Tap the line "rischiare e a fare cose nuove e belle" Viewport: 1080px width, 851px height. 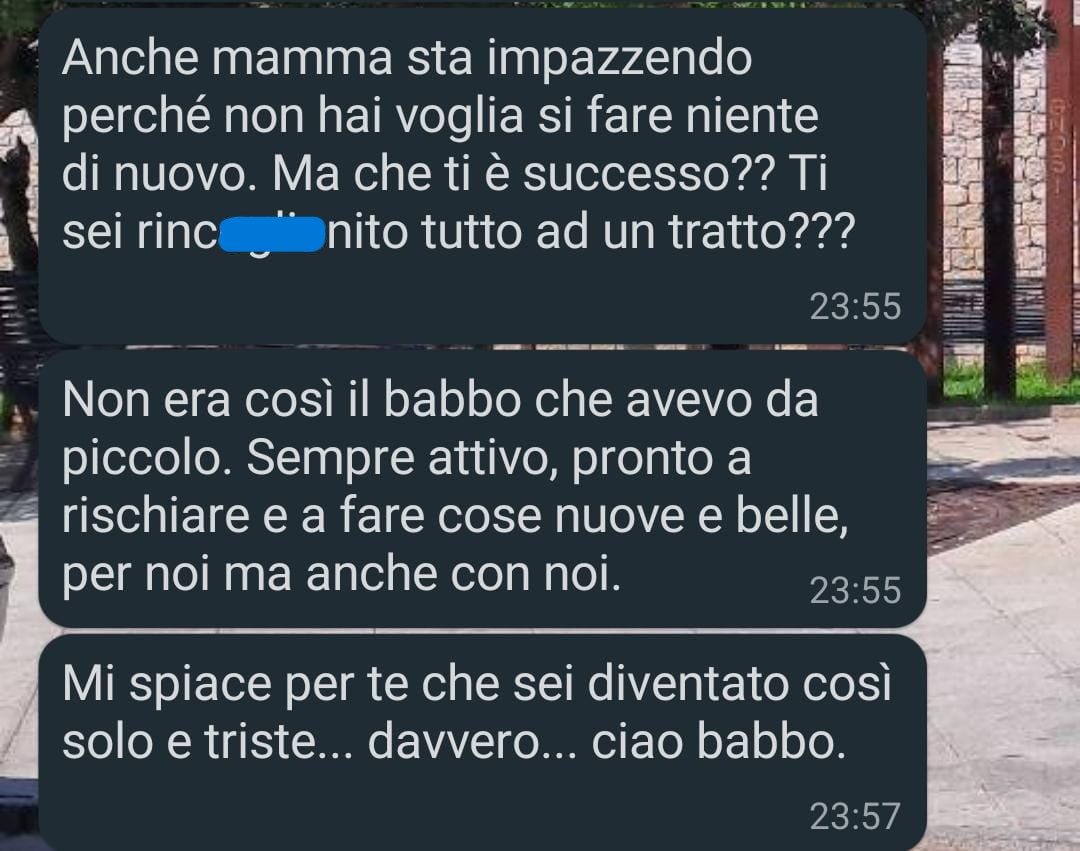tap(455, 515)
